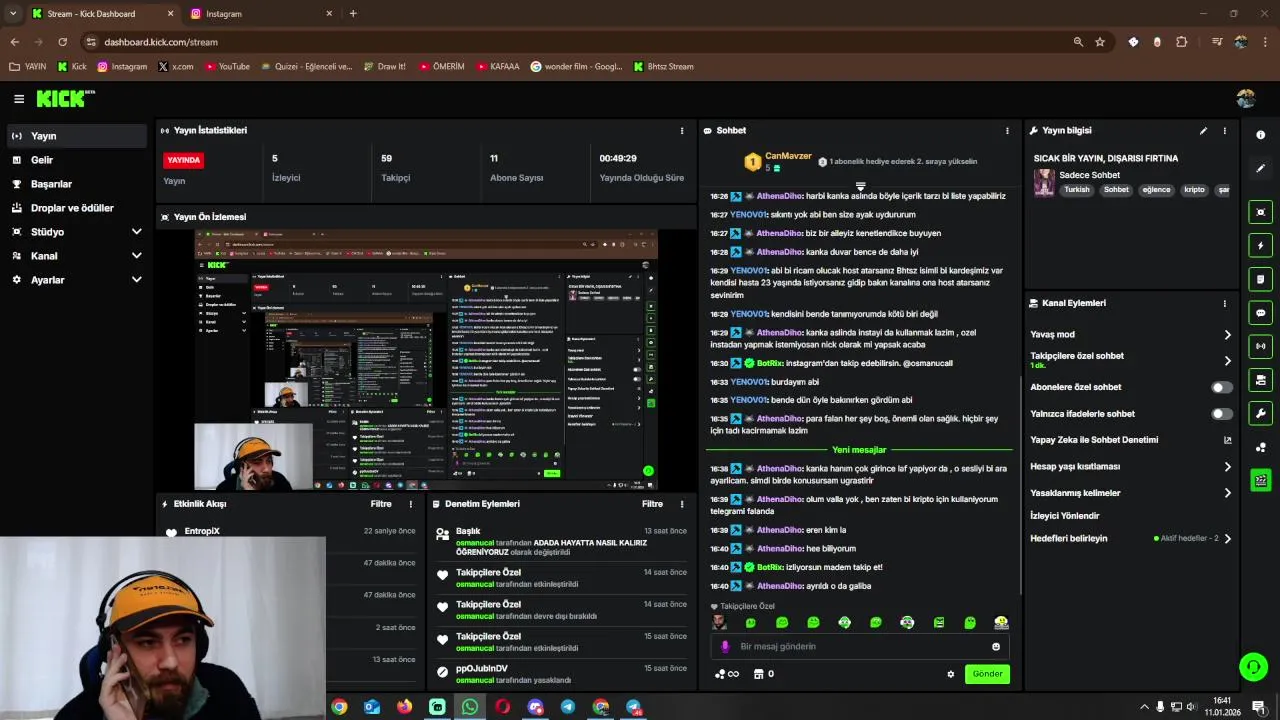Open Yasaklanmış kelimeler chevron
The image size is (1280, 720).
(x=1227, y=493)
